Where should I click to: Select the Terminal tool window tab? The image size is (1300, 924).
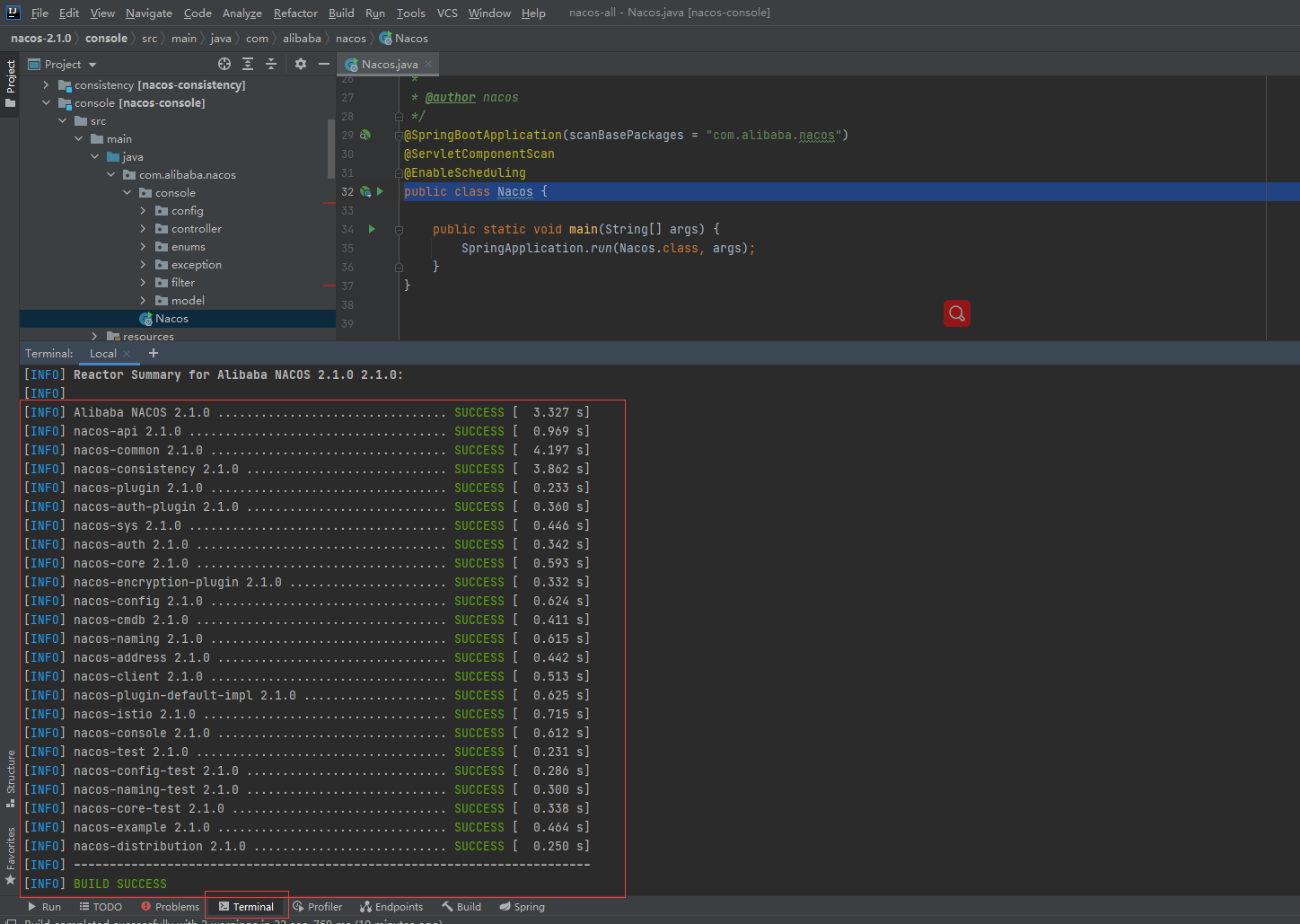tap(246, 907)
